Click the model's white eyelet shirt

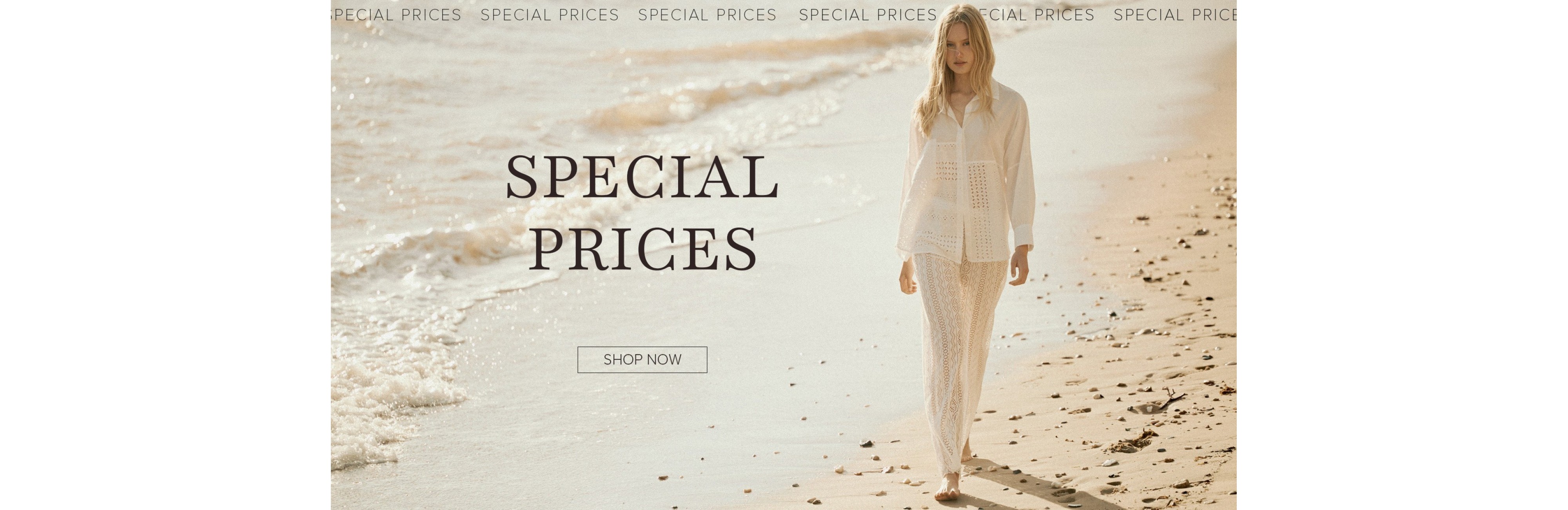click(965, 177)
